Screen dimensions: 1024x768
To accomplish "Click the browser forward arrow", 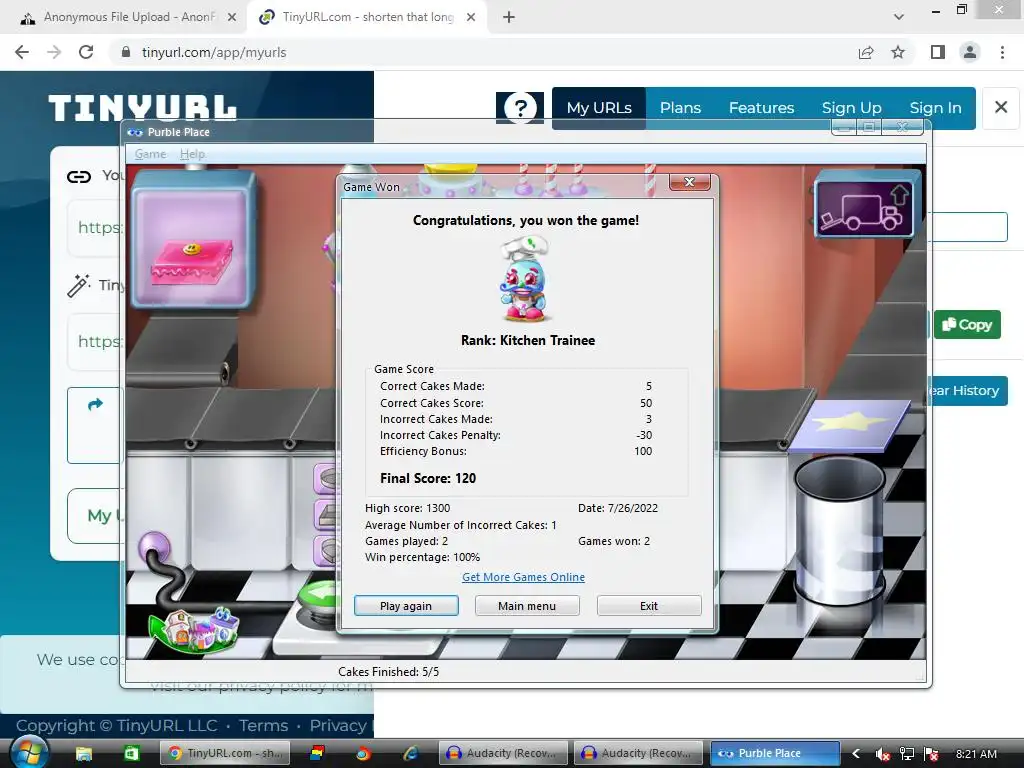I will click(54, 52).
